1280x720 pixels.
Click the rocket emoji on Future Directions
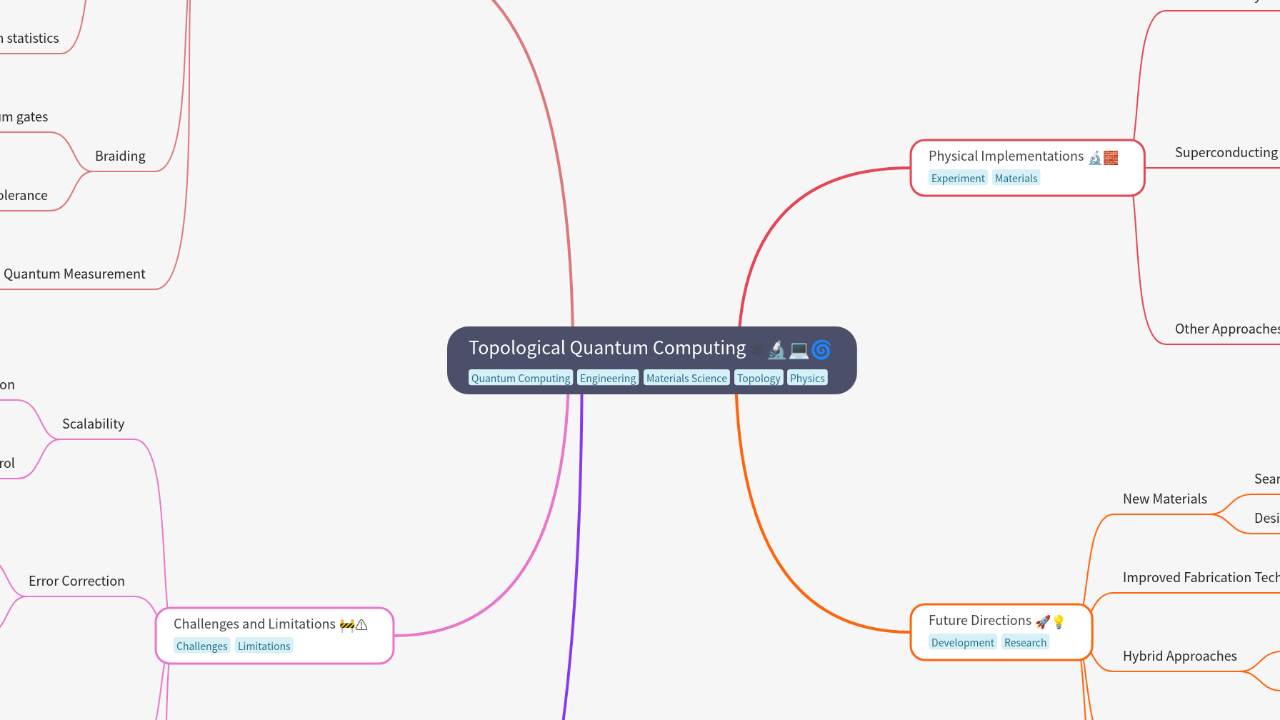click(1043, 621)
